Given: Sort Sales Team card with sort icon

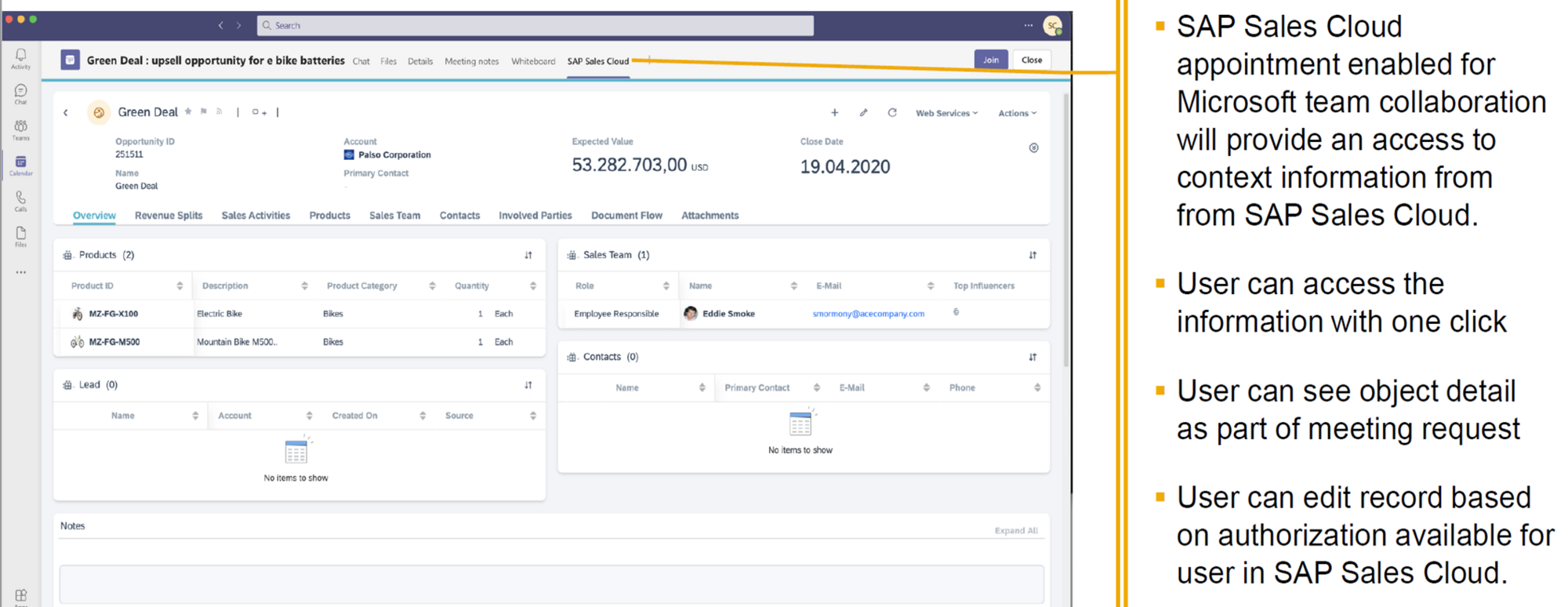Looking at the screenshot, I should coord(1033,255).
